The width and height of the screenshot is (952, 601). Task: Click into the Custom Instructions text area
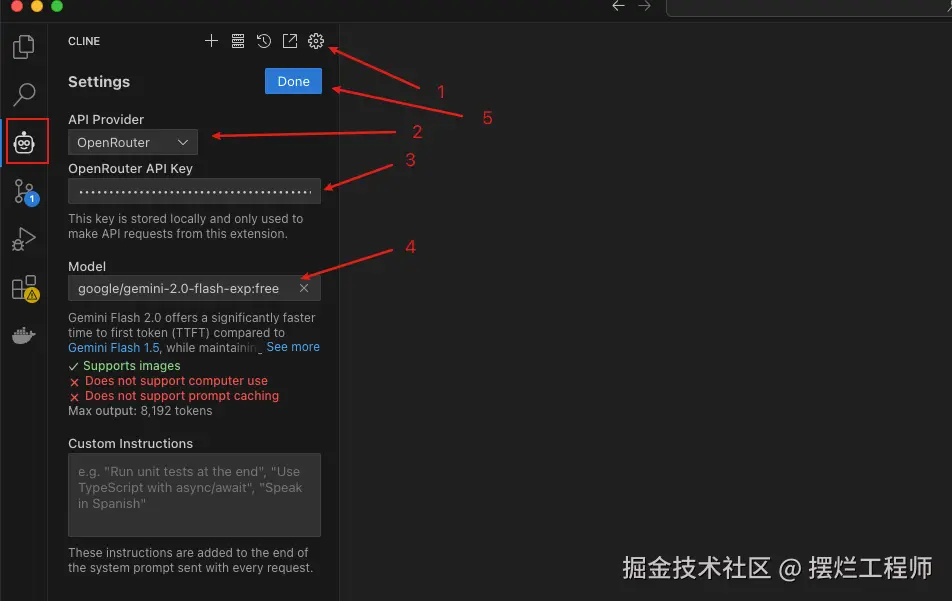coord(194,495)
